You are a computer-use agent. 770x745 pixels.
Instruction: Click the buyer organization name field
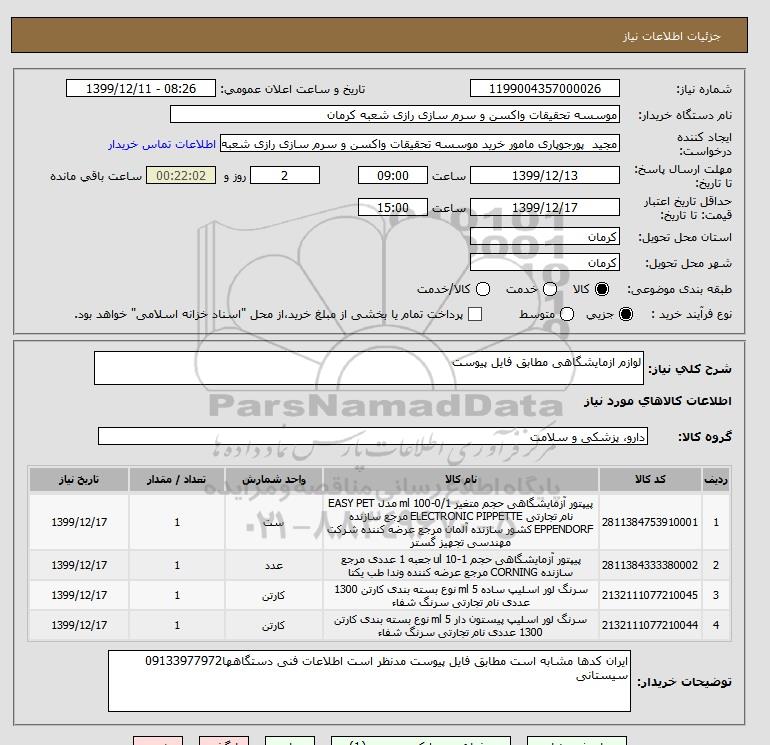(x=395, y=115)
